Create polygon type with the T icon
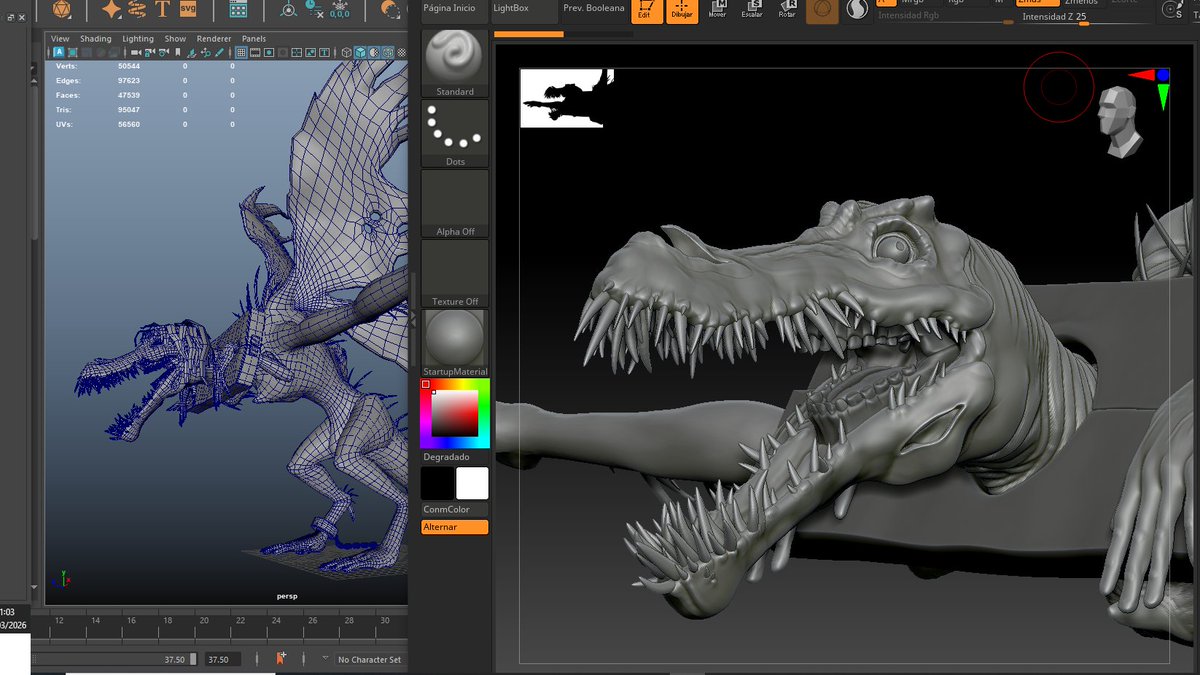 tap(162, 9)
